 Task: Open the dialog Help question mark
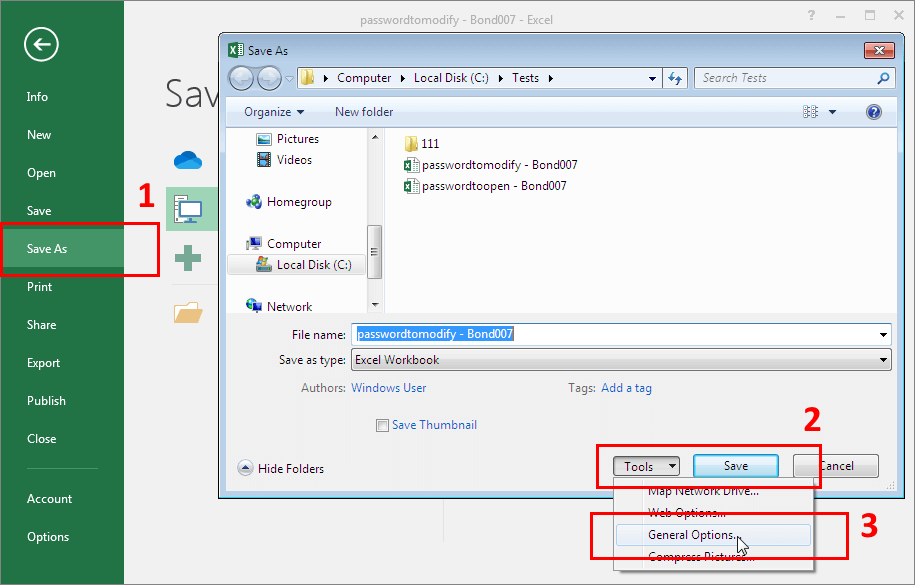click(x=874, y=112)
